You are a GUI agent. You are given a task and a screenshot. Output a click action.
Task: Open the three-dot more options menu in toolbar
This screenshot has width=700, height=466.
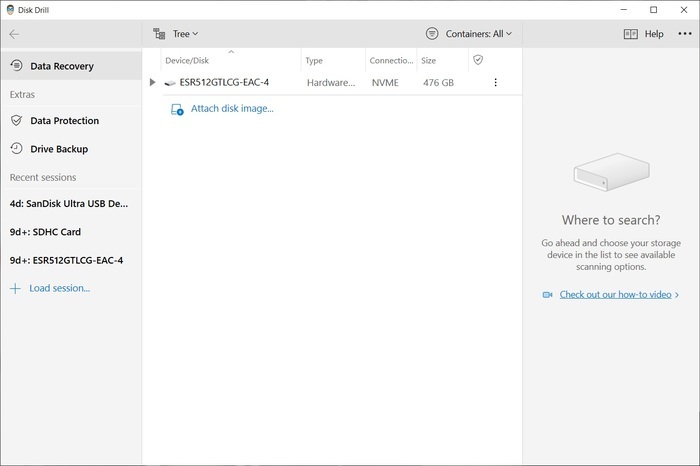pyautogui.click(x=685, y=34)
